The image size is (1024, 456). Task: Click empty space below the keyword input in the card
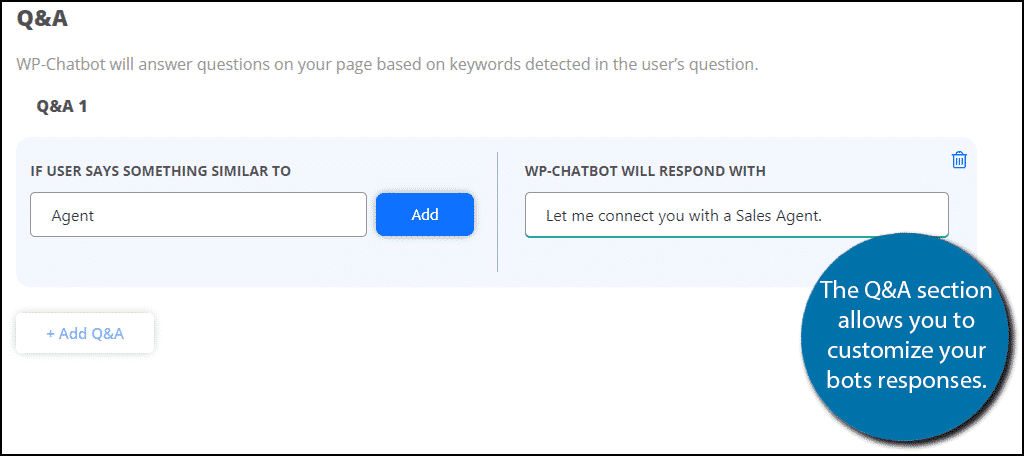pyautogui.click(x=255, y=261)
